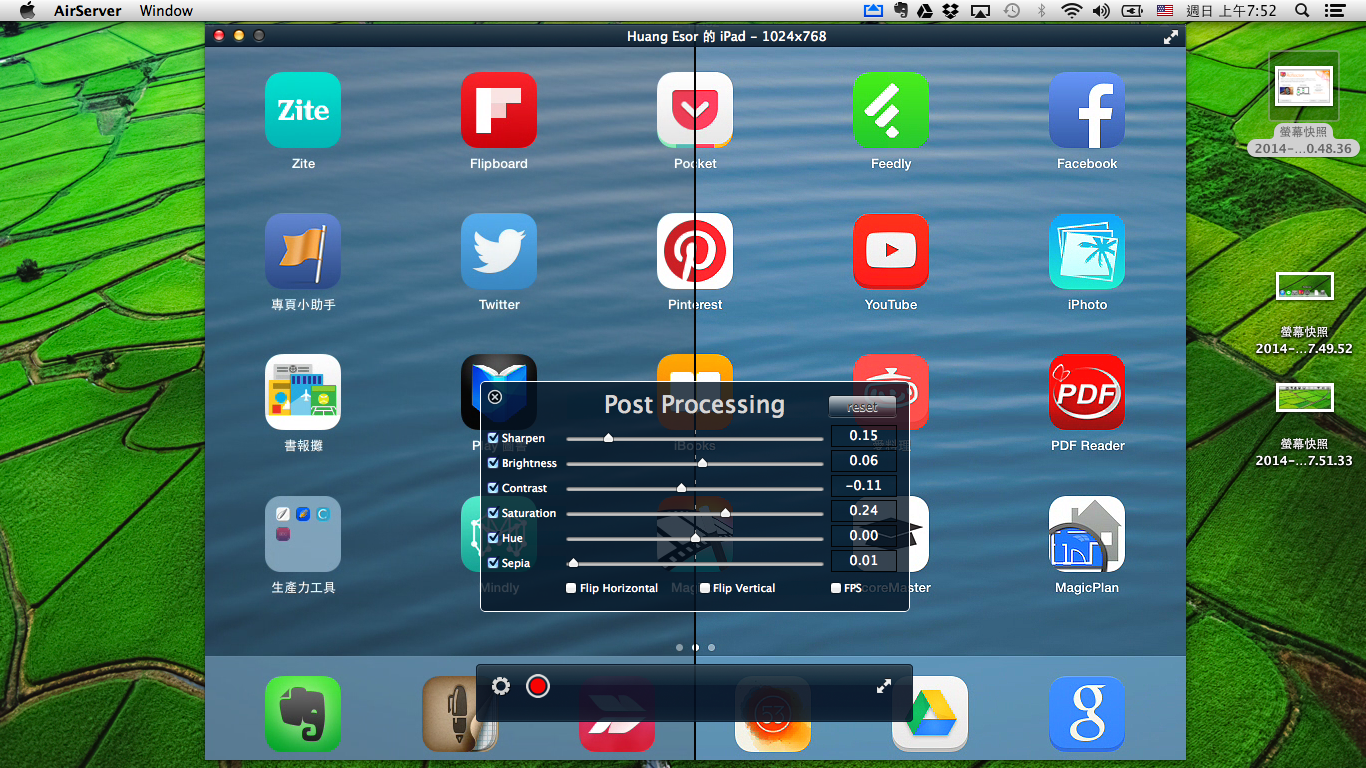Click the fullscreen arrows in AirServer toolbar
The image size is (1366, 768).
pos(884,686)
